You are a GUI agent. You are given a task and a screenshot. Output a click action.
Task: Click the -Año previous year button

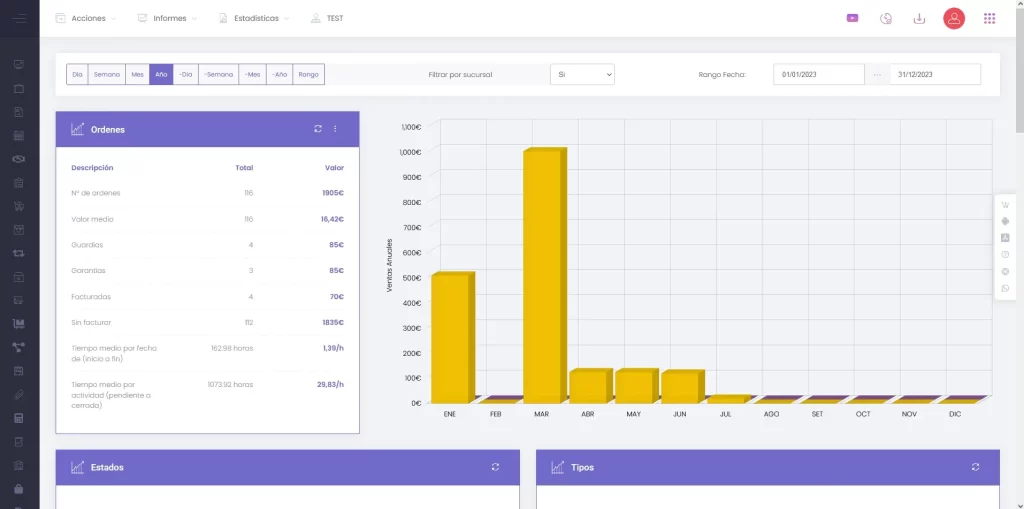click(280, 75)
